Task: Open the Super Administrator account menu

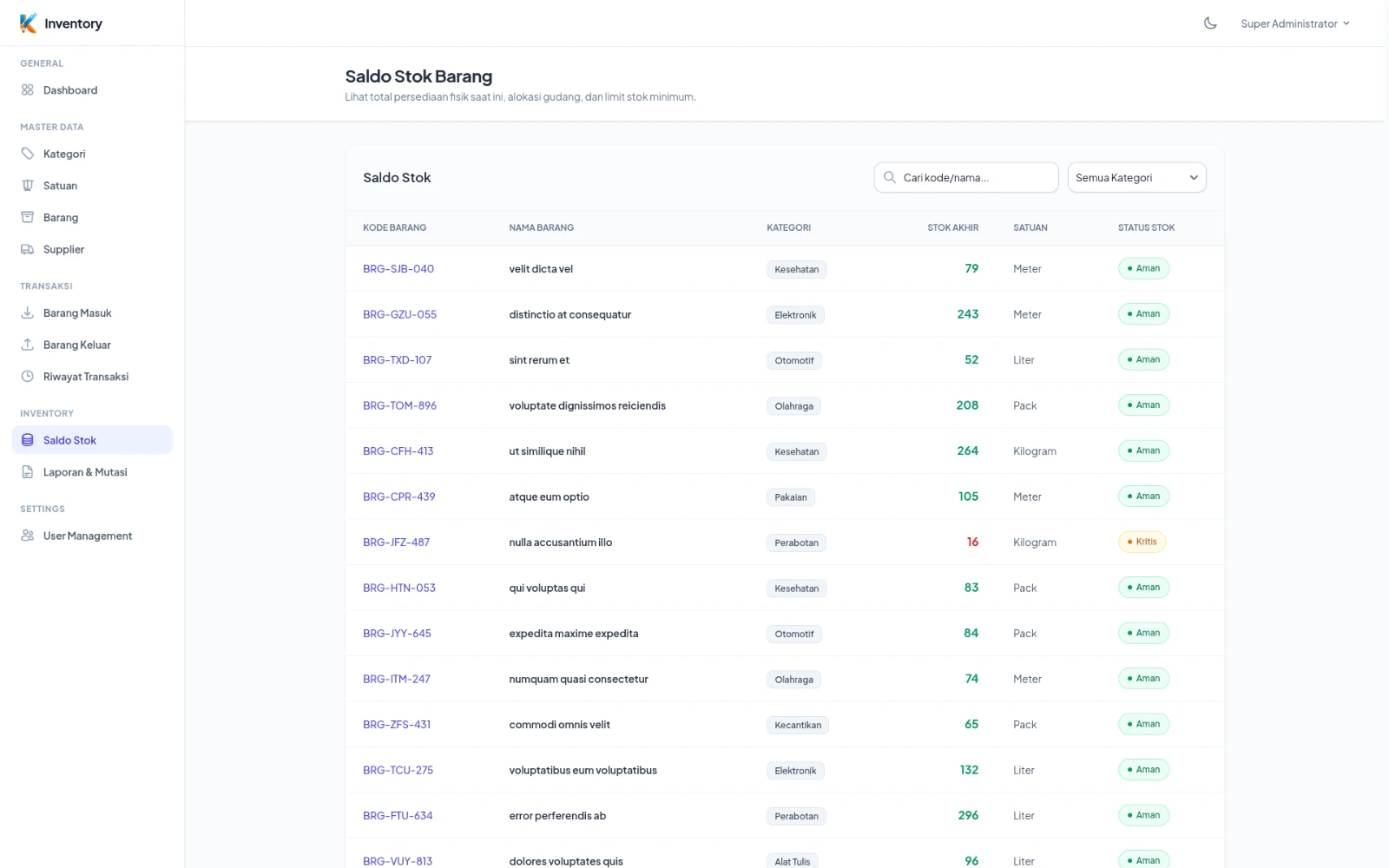Action: pyautogui.click(x=1294, y=23)
